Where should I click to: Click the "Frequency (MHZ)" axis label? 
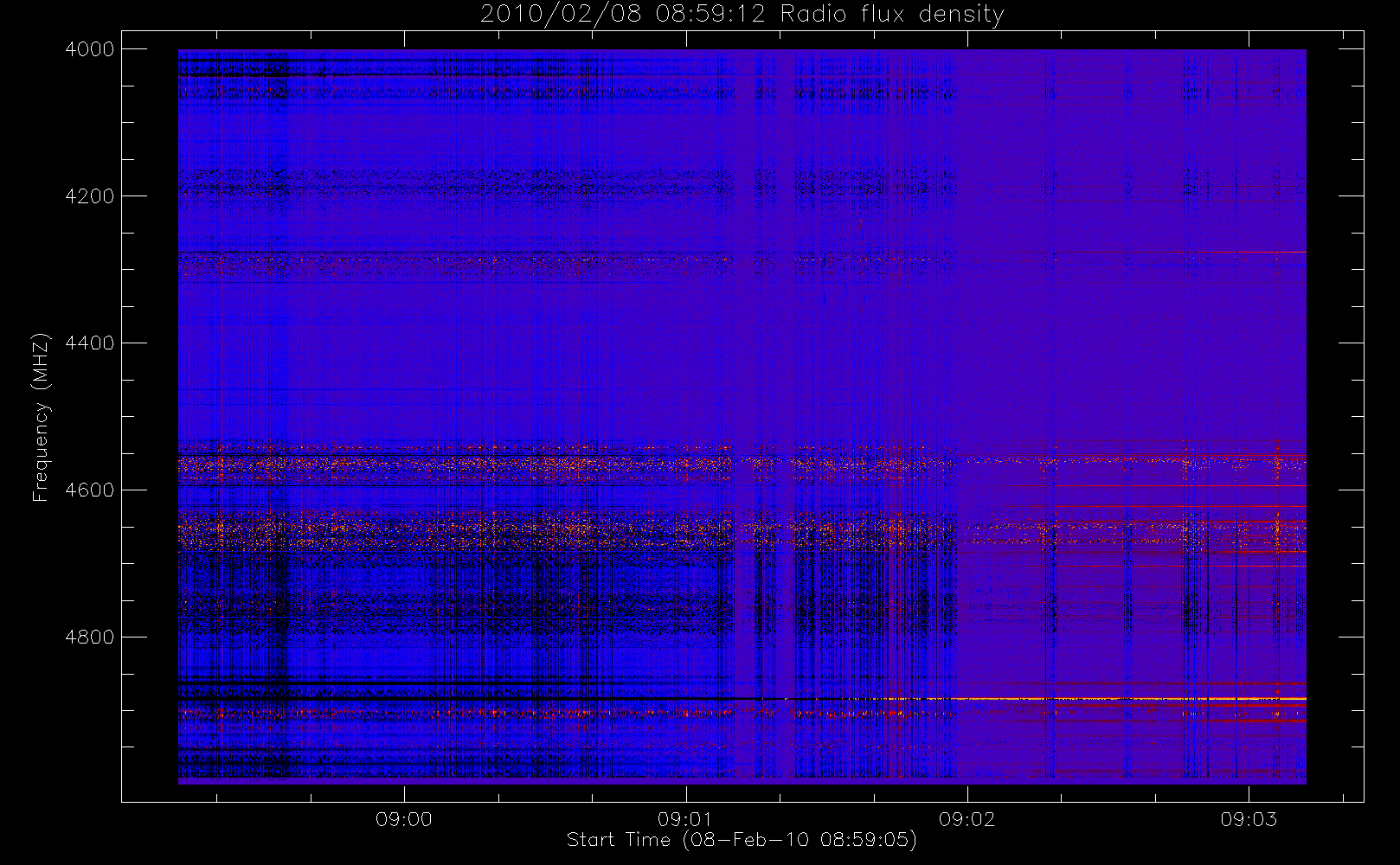[40, 417]
